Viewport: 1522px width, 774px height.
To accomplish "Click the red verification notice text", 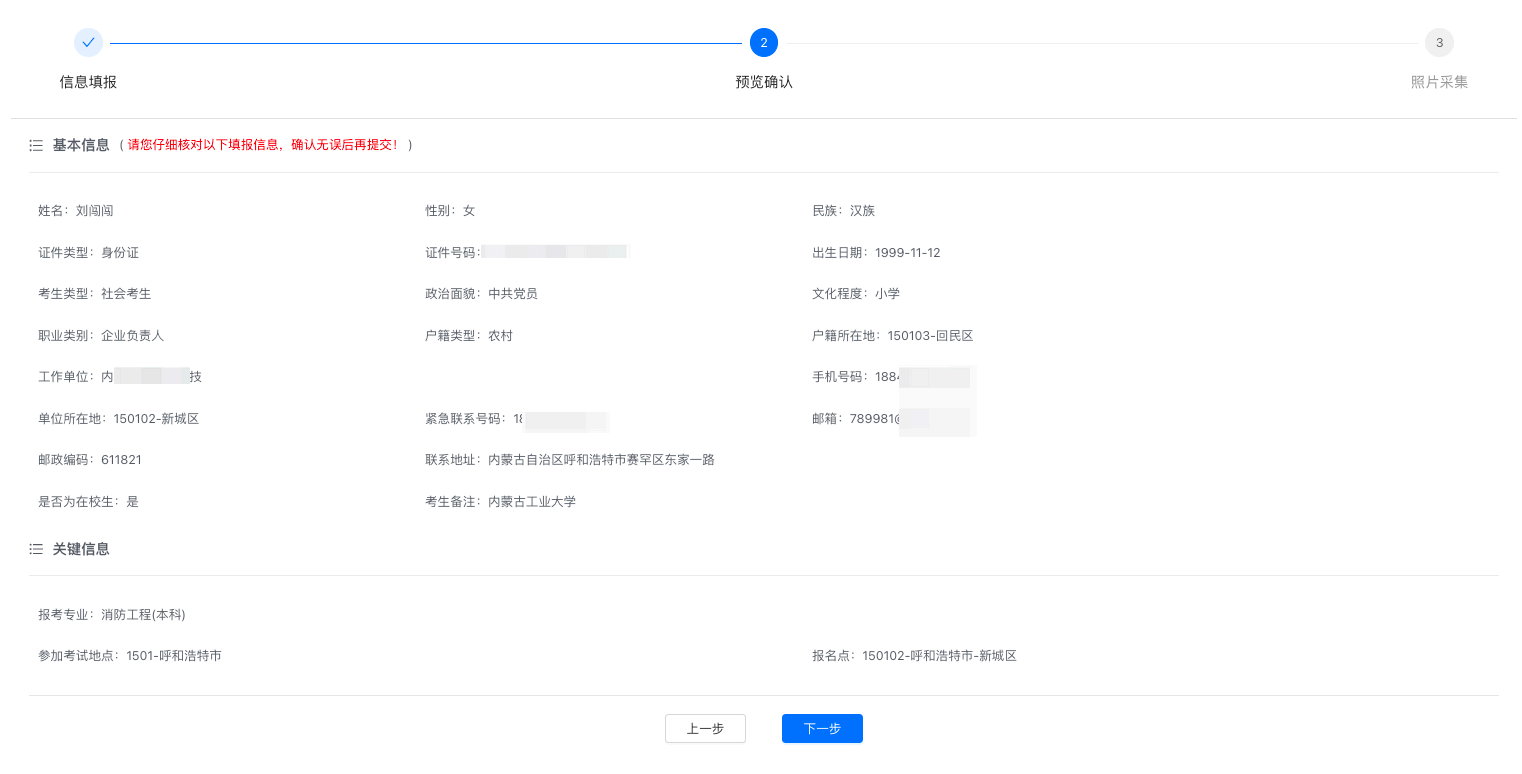I will tap(263, 145).
